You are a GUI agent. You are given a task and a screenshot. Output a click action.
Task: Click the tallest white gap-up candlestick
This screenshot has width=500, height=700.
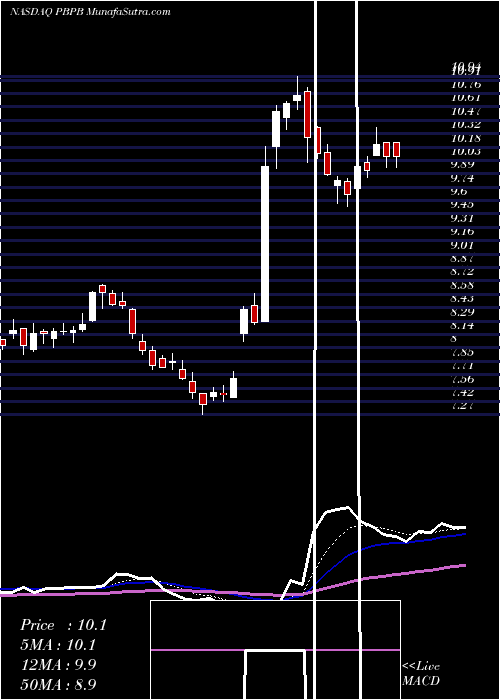(x=265, y=244)
